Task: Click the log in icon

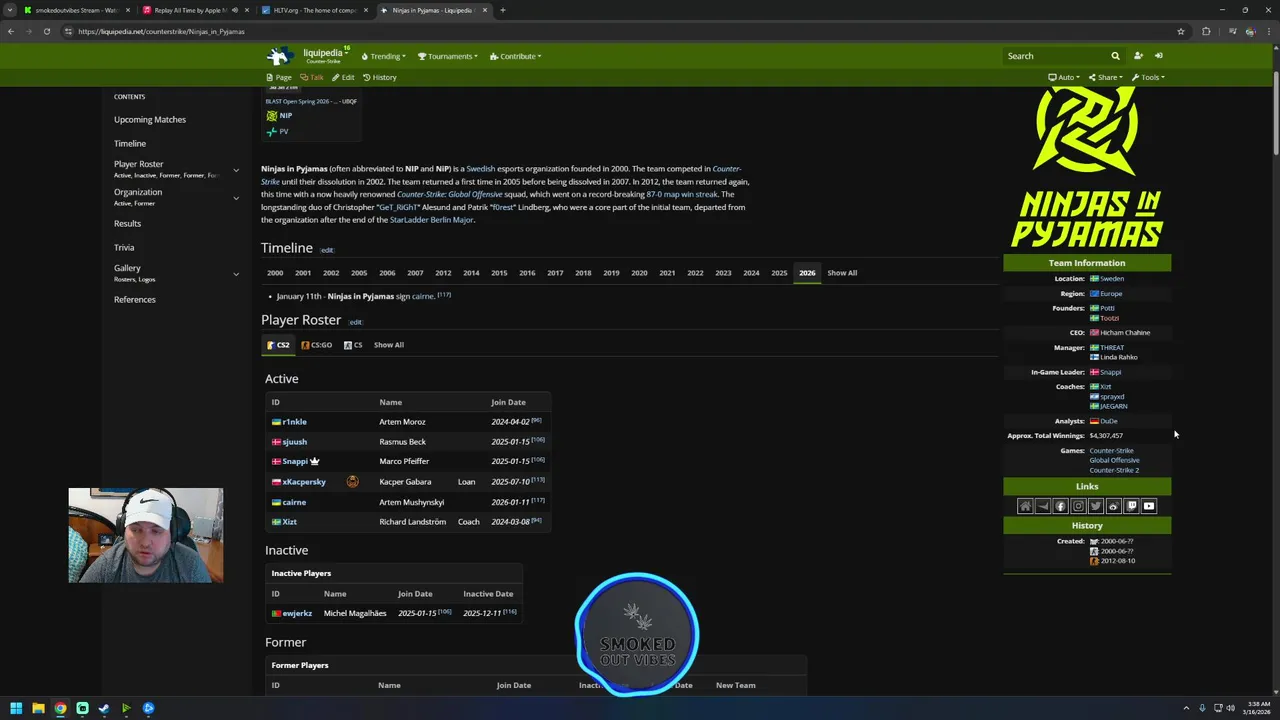Action: coord(1159,56)
